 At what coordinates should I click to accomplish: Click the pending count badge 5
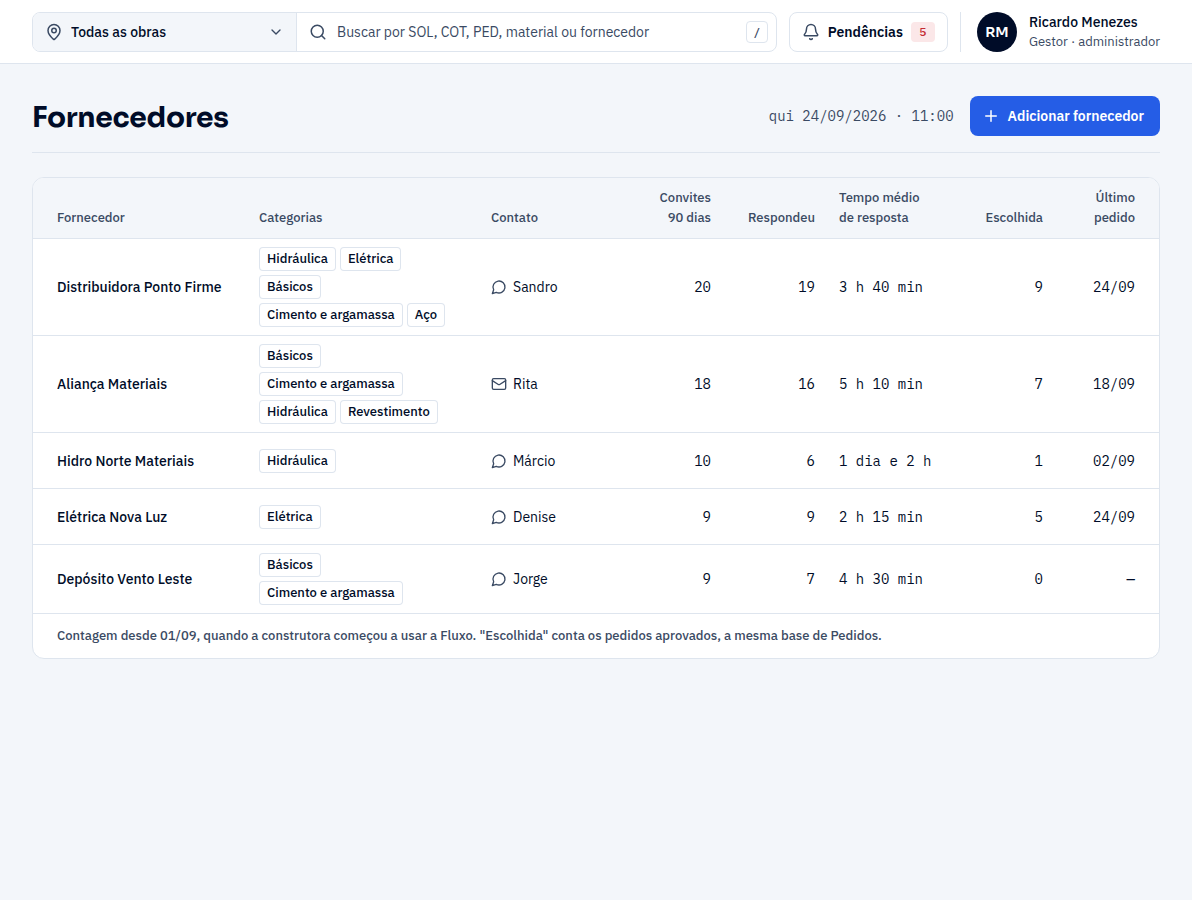click(923, 32)
